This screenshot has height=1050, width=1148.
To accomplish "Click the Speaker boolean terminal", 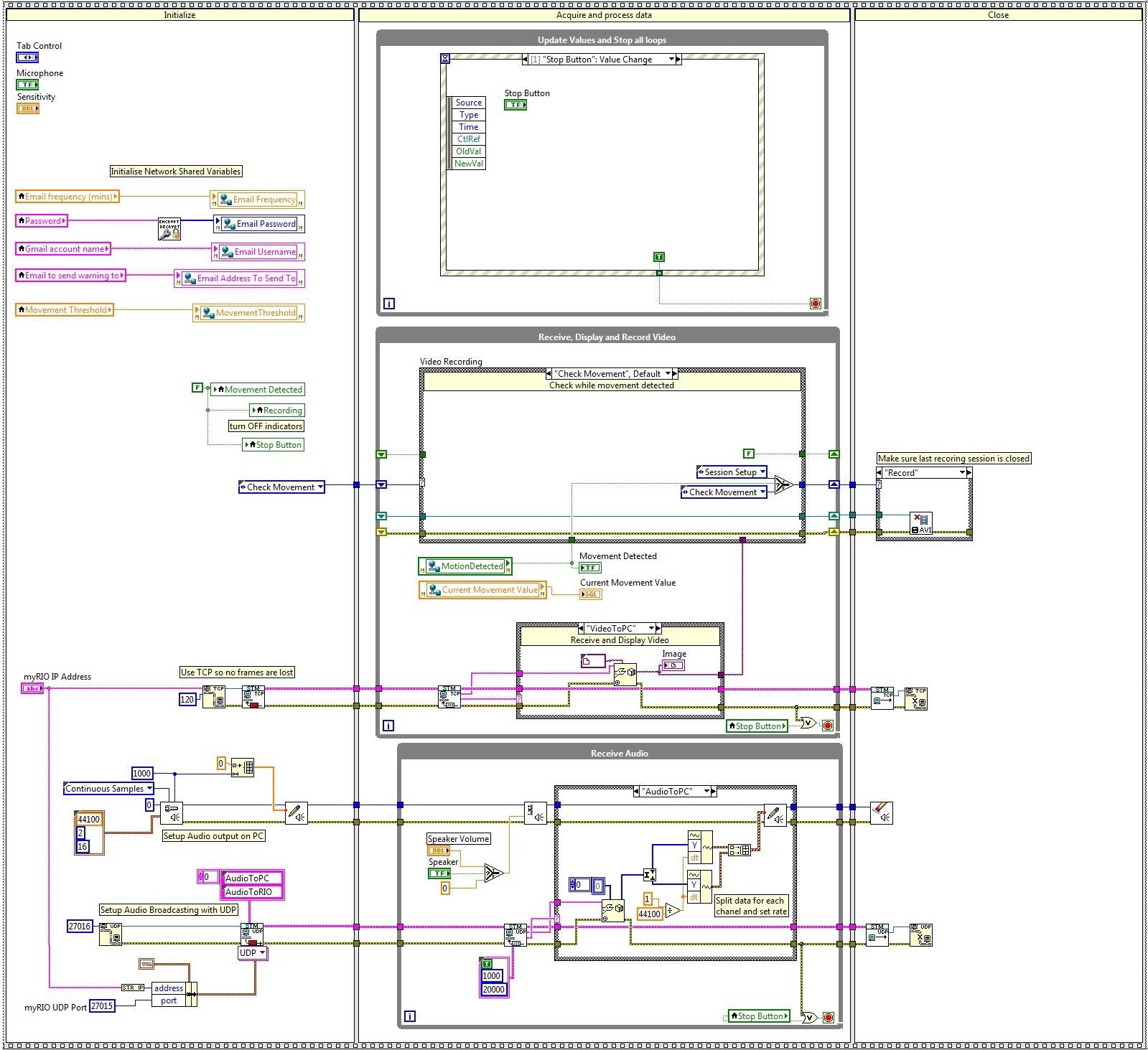I will click(x=439, y=873).
